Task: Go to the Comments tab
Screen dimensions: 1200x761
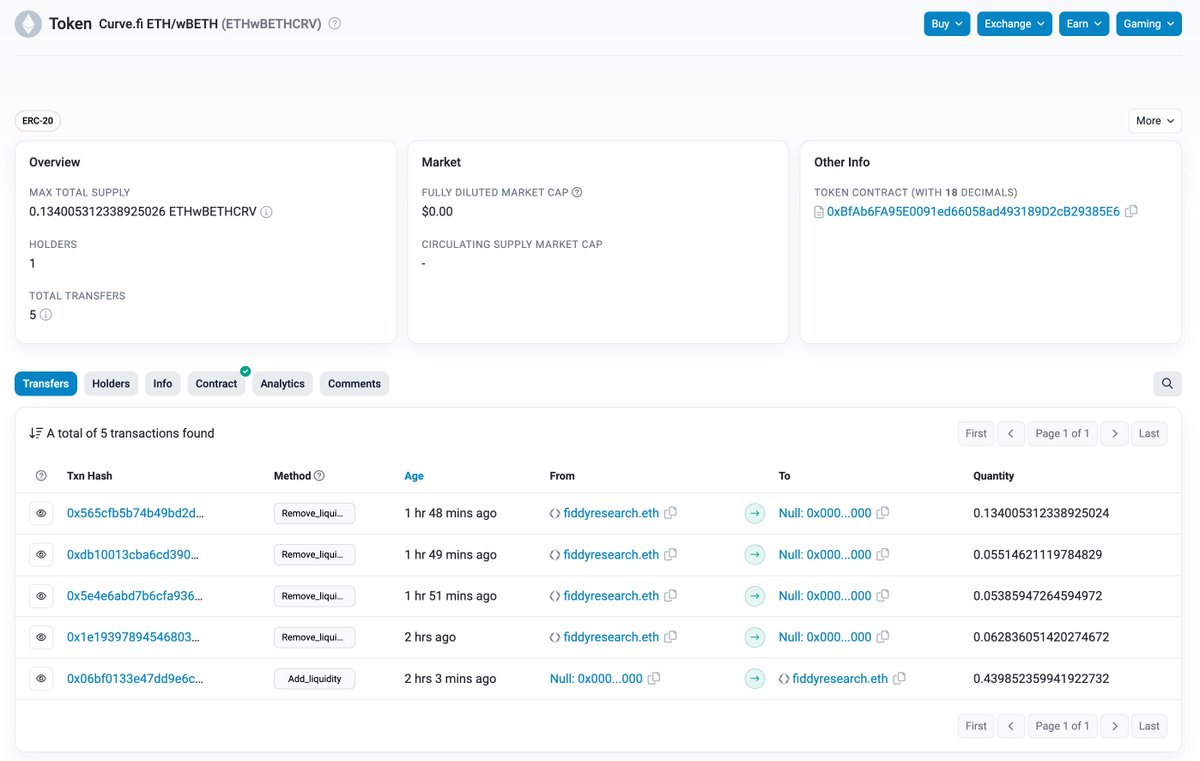Action: click(x=355, y=384)
